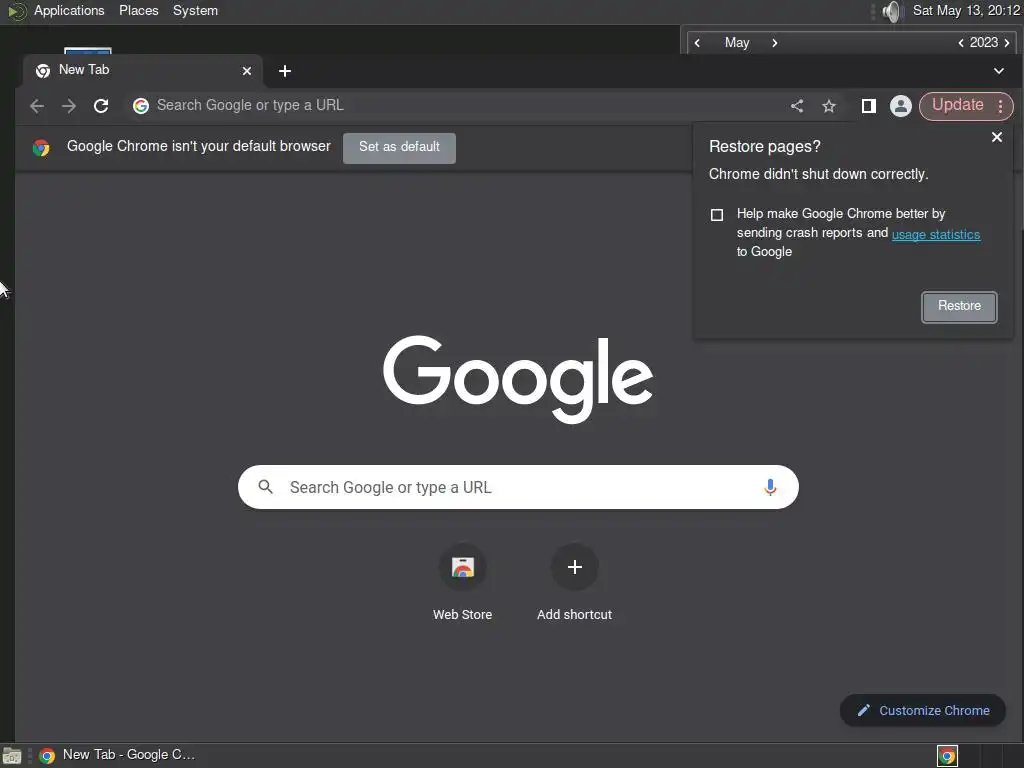This screenshot has width=1024, height=768.
Task: Click the Restore button
Action: [x=959, y=307]
